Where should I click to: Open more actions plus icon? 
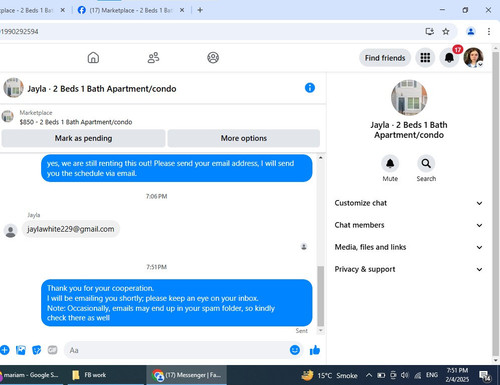coord(5,350)
